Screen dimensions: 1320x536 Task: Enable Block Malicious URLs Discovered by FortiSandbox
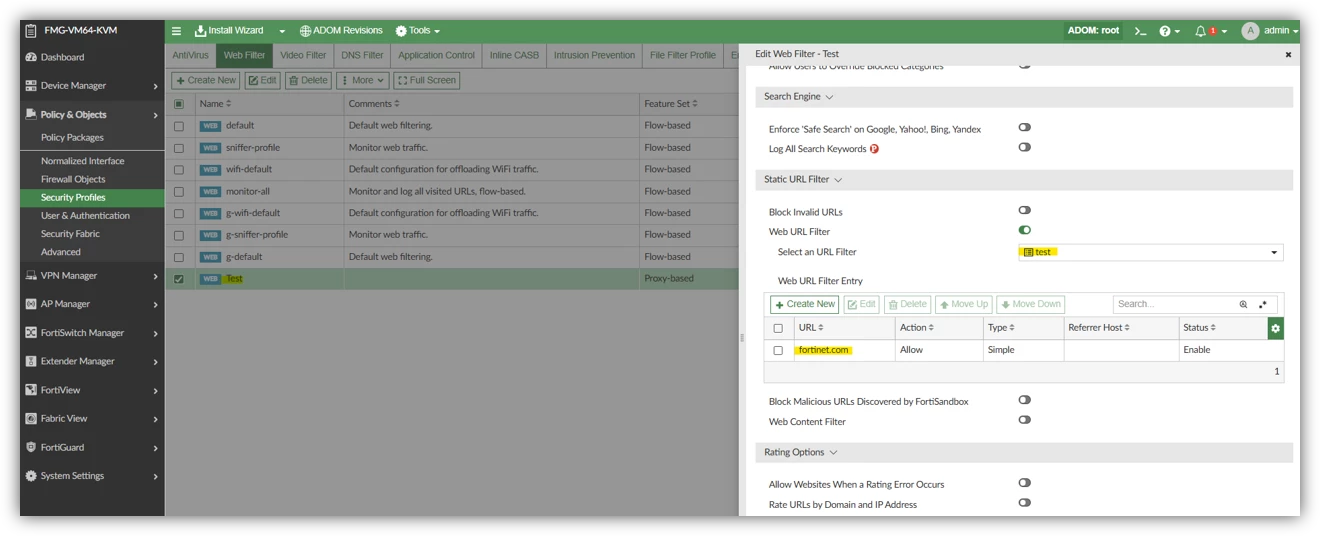pos(1025,400)
